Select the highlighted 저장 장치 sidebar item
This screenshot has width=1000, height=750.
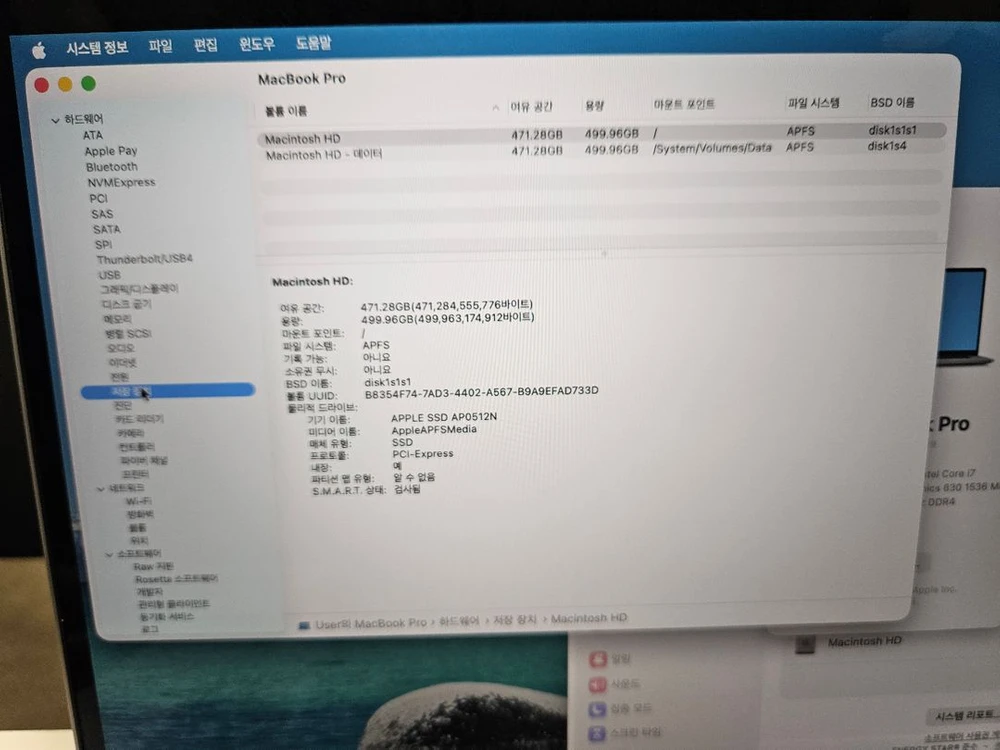click(x=168, y=391)
